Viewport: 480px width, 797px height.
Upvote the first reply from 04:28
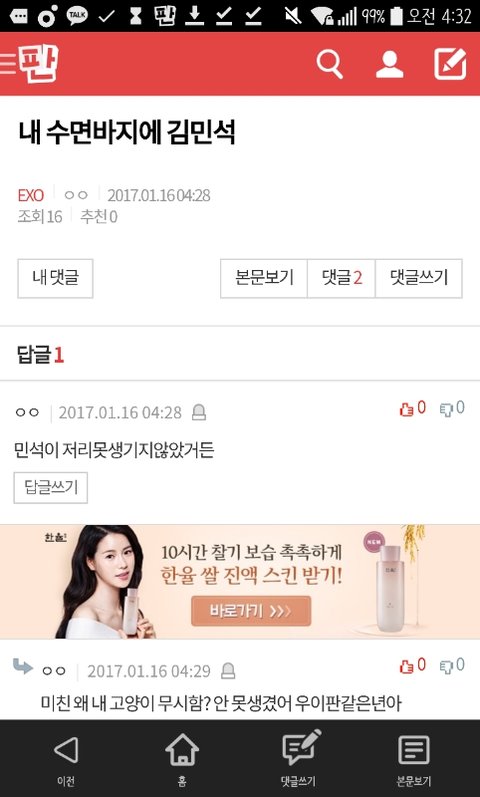[x=412, y=408]
